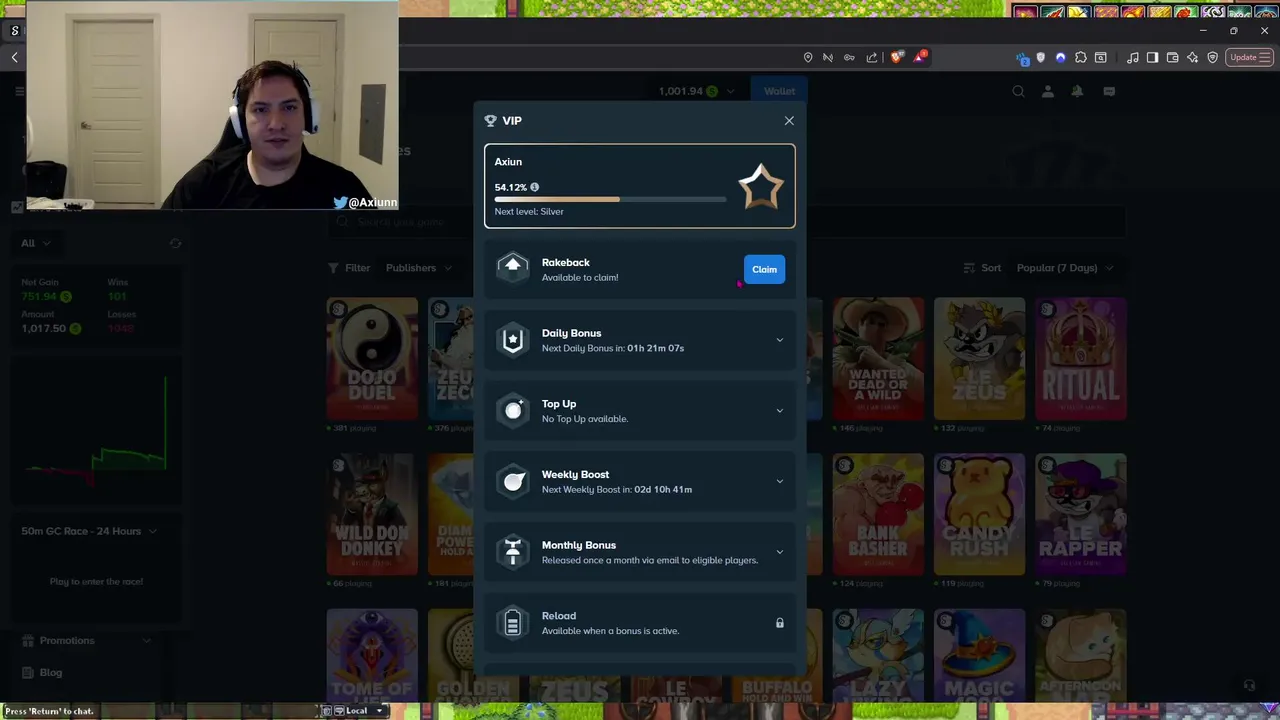Expand the Promotions sidebar menu

(x=89, y=640)
